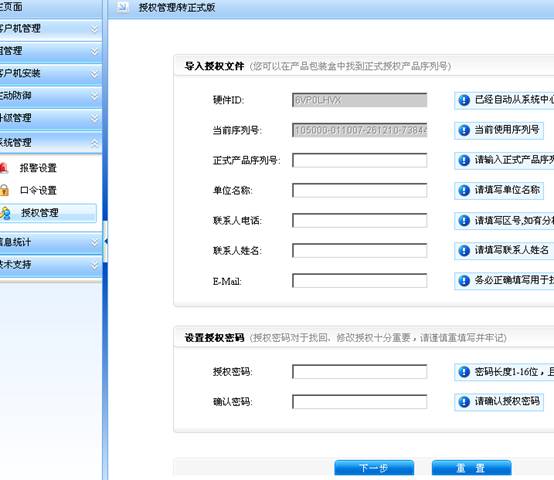Click the 重置 button

(x=471, y=468)
